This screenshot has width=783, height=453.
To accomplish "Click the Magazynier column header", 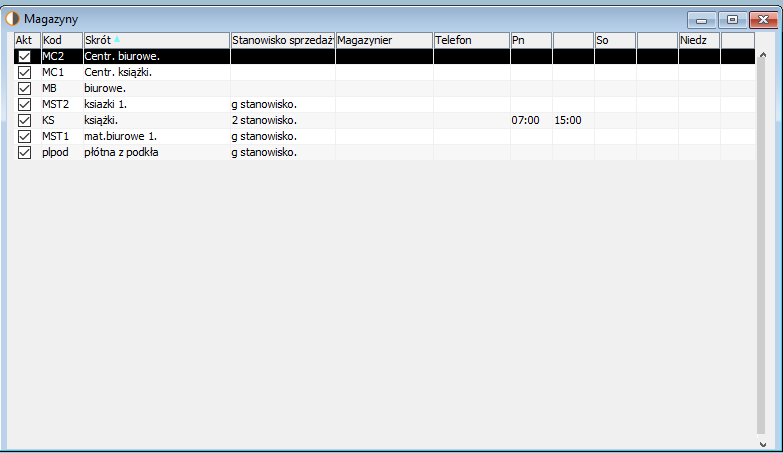I will pos(384,40).
